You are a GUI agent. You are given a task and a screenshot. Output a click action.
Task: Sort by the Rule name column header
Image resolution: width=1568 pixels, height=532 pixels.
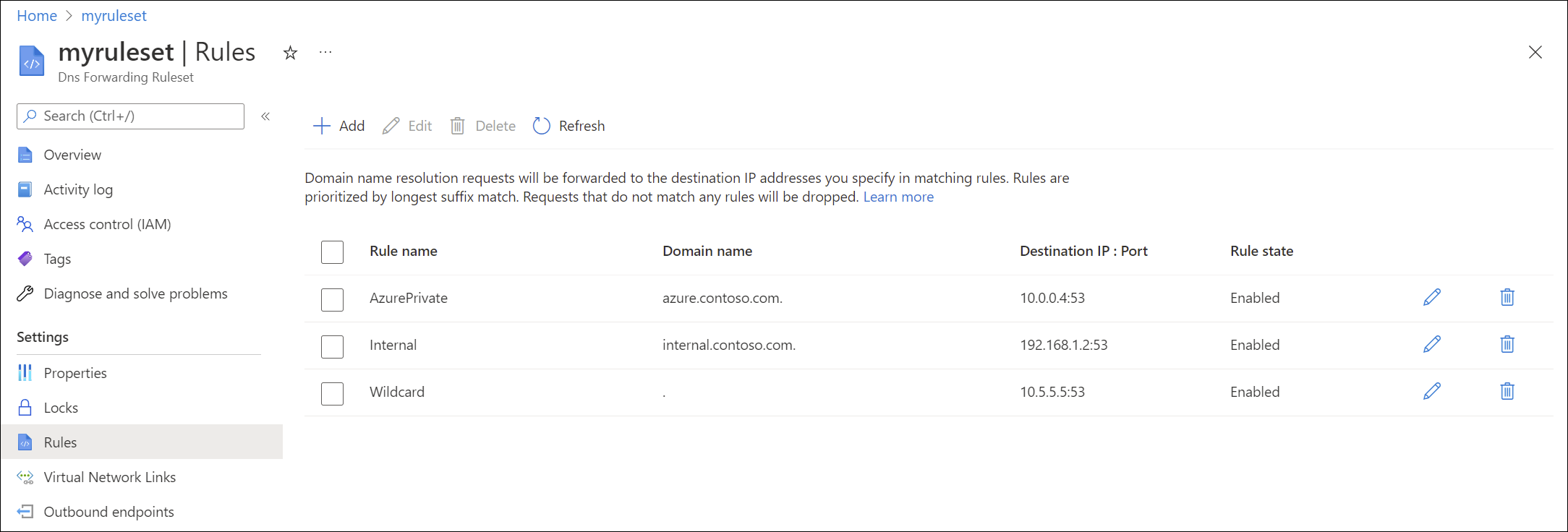tap(404, 251)
